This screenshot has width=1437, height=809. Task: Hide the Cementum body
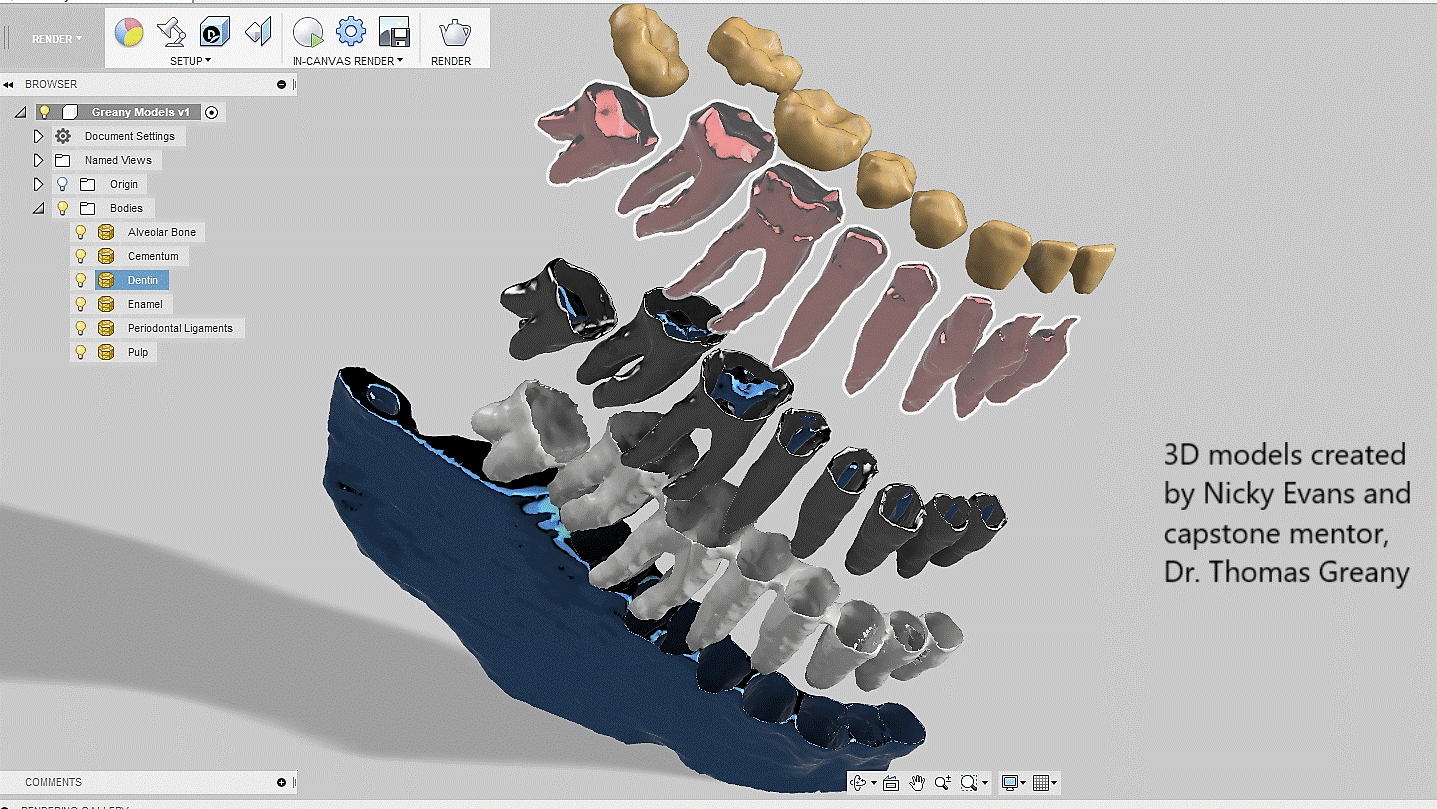pos(81,256)
